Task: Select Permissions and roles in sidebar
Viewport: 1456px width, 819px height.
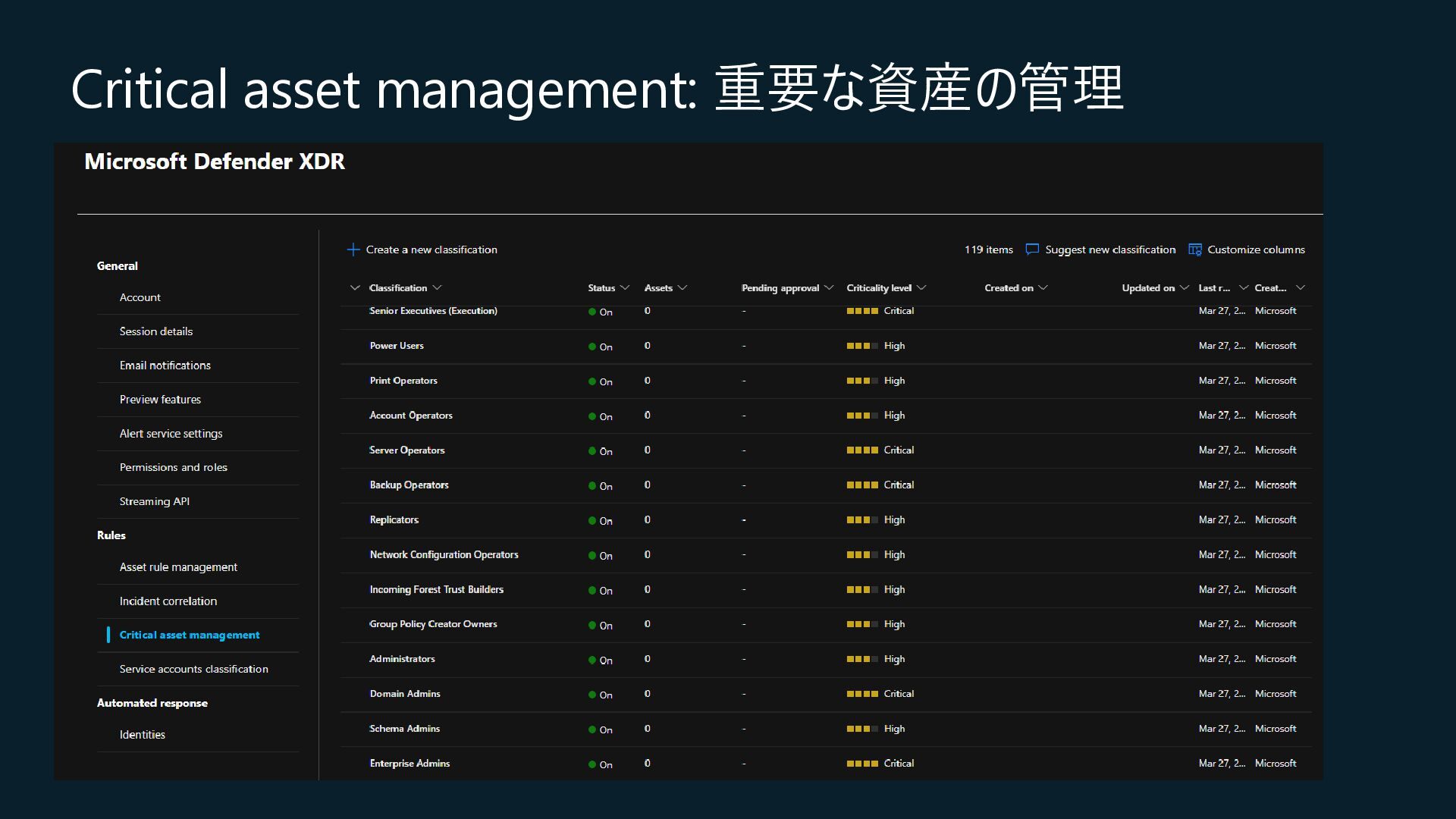Action: pyautogui.click(x=173, y=467)
